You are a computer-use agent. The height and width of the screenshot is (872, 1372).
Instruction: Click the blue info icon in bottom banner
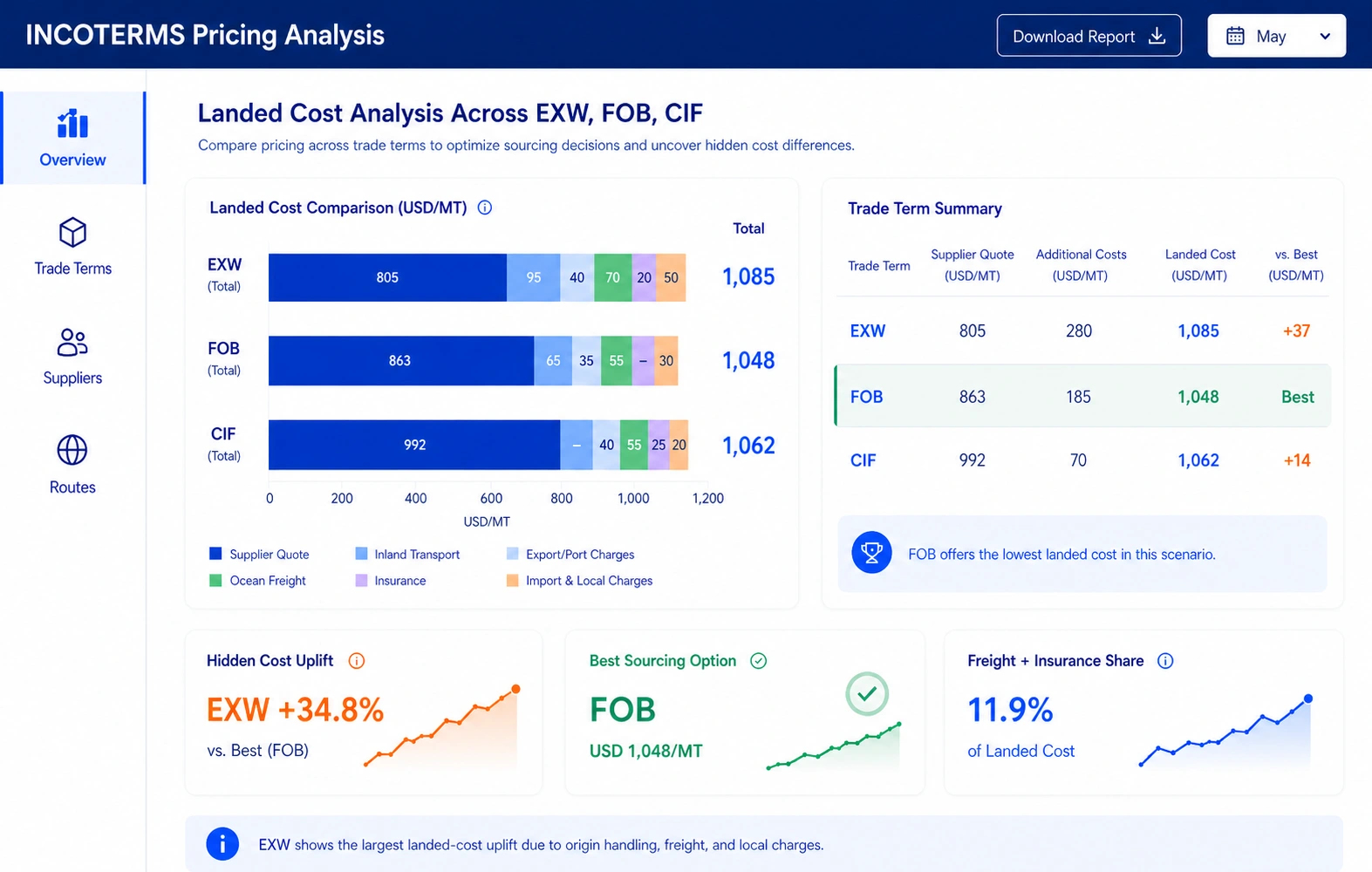point(222,844)
